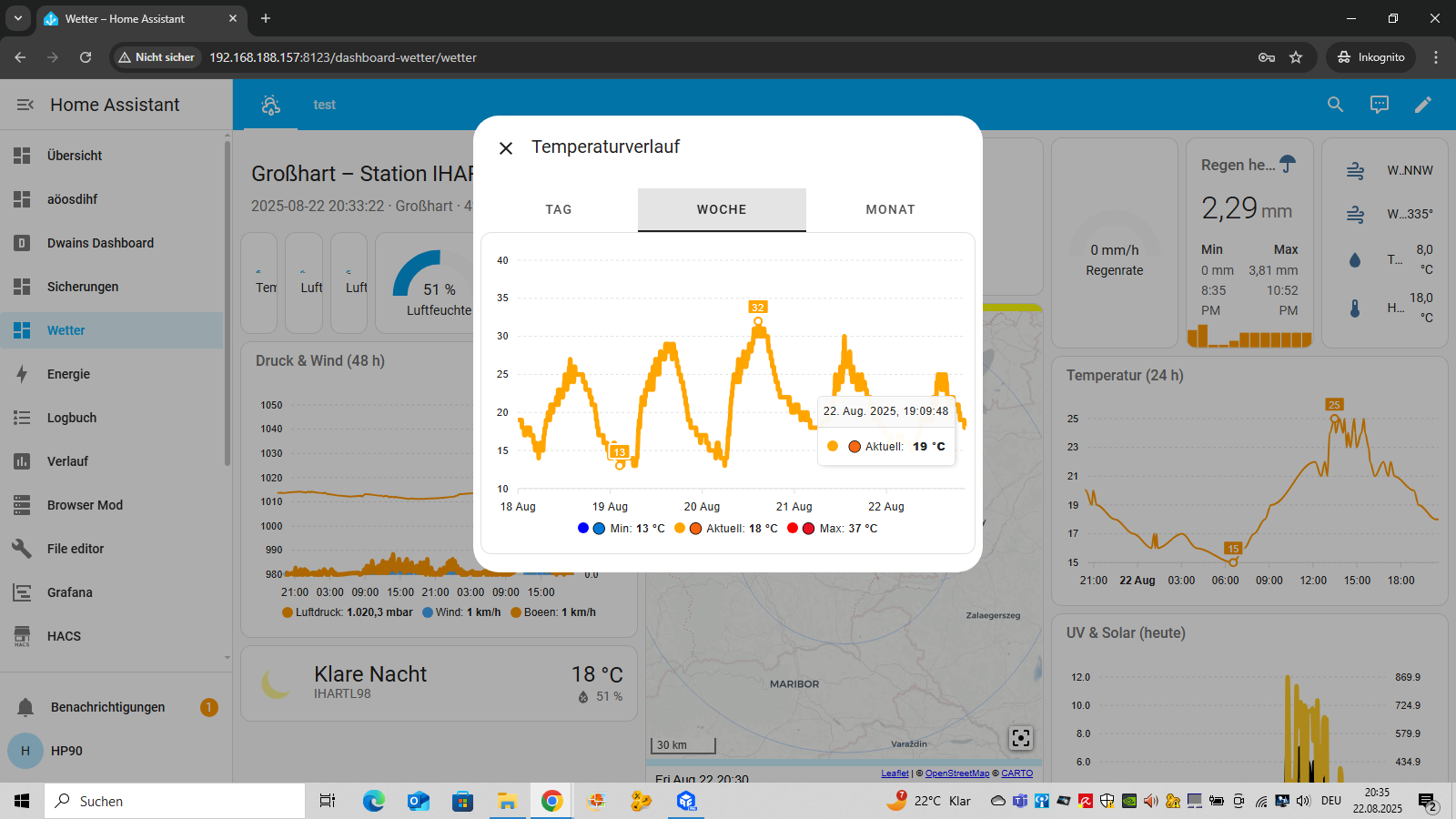Image resolution: width=1456 pixels, height=819 pixels.
Task: Click the dashboard search icon
Action: click(1335, 105)
